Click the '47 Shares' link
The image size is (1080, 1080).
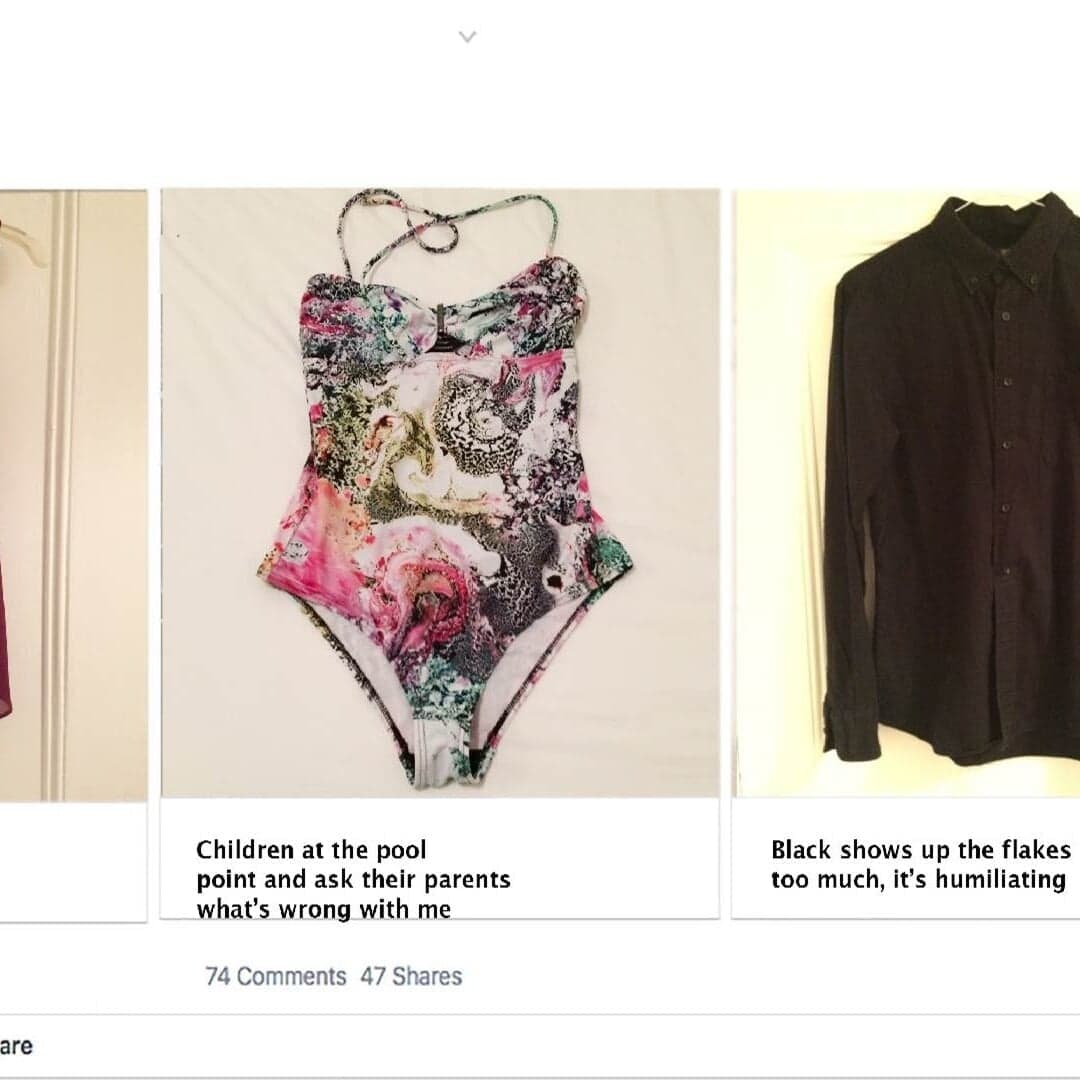point(411,976)
